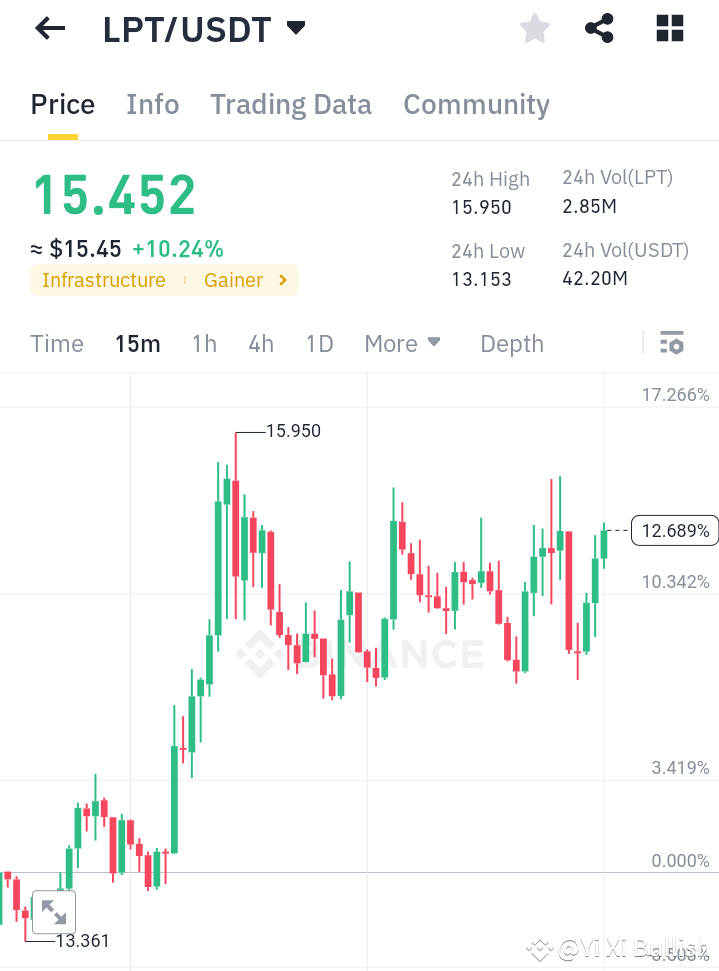This screenshot has width=719, height=971.
Task: Open the share icon to share this chart
Action: tap(599, 29)
